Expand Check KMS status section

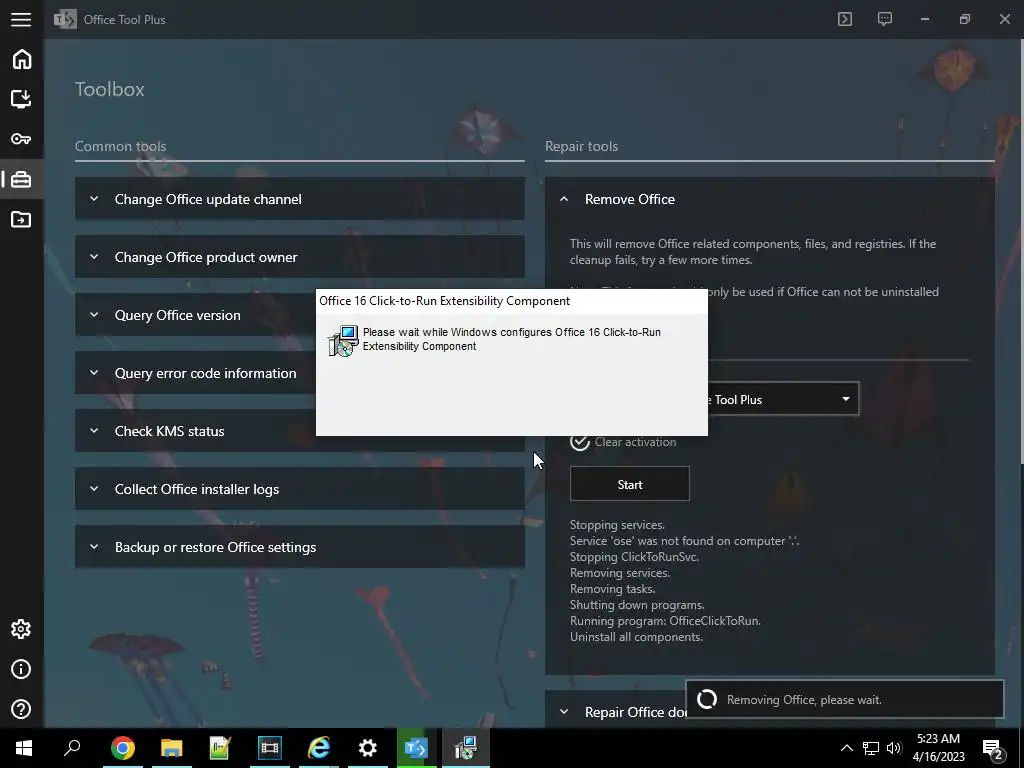(195, 431)
